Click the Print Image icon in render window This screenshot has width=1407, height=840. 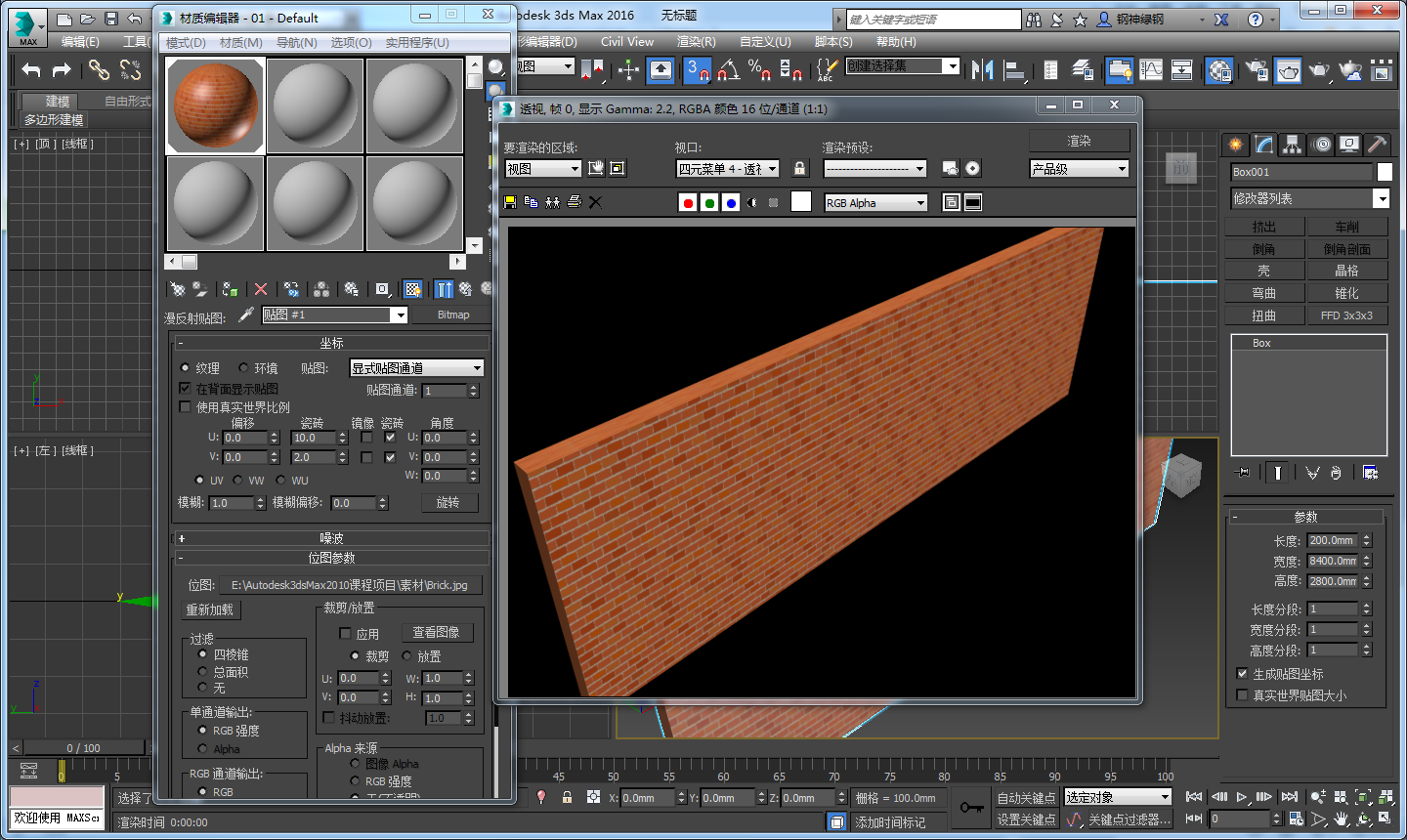tap(574, 202)
